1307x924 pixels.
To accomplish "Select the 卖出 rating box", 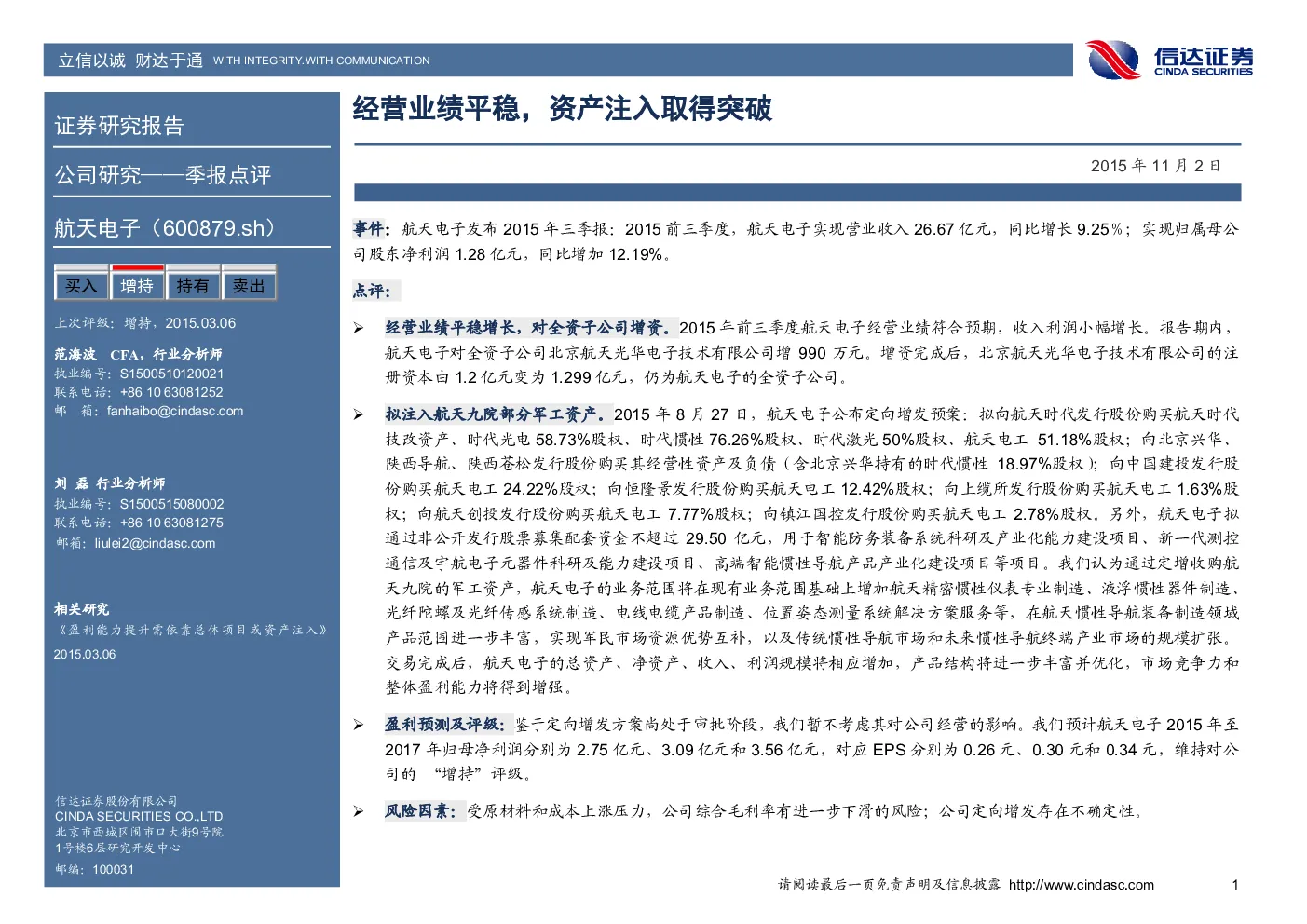I will (249, 285).
